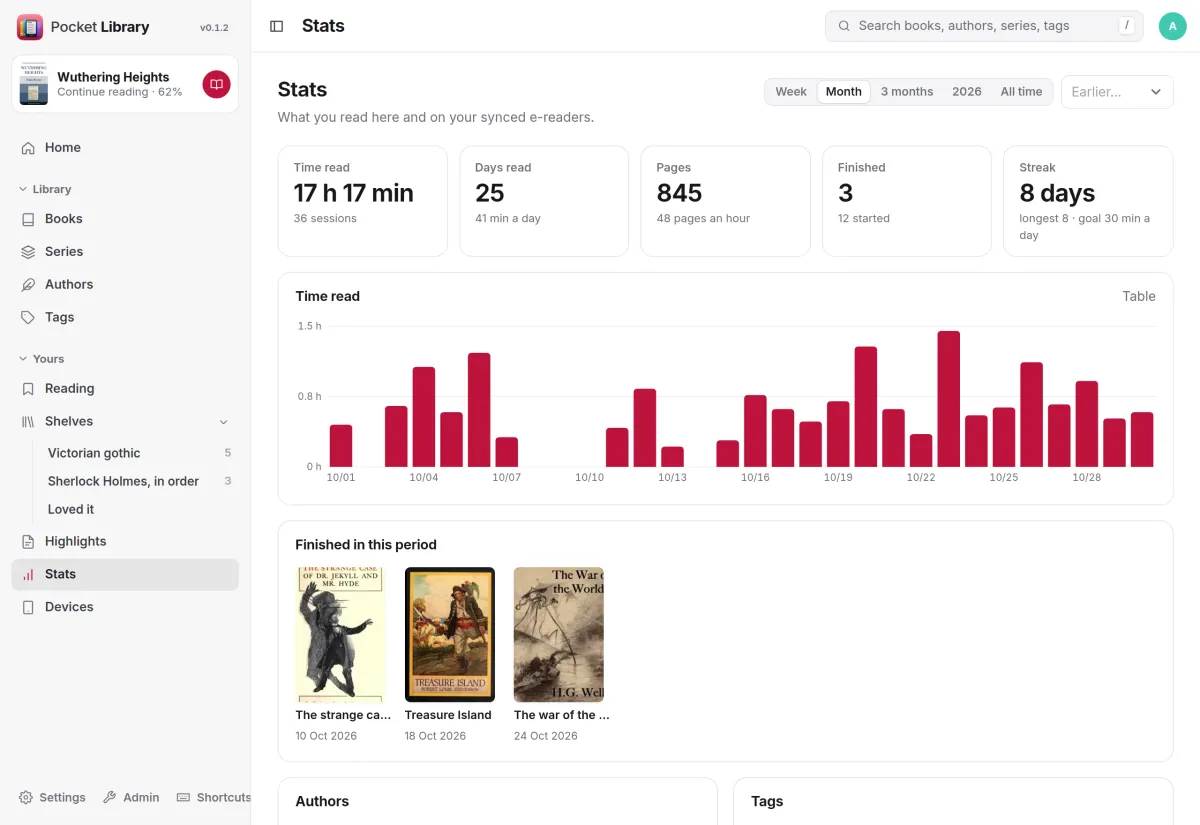
Task: Go to Highlights page
Action: click(x=125, y=542)
